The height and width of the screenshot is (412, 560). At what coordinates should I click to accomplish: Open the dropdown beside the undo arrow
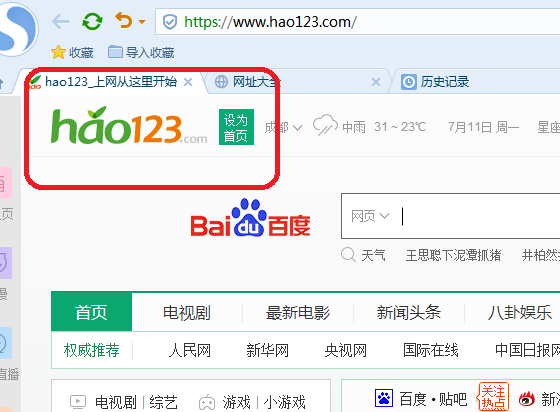pyautogui.click(x=142, y=22)
